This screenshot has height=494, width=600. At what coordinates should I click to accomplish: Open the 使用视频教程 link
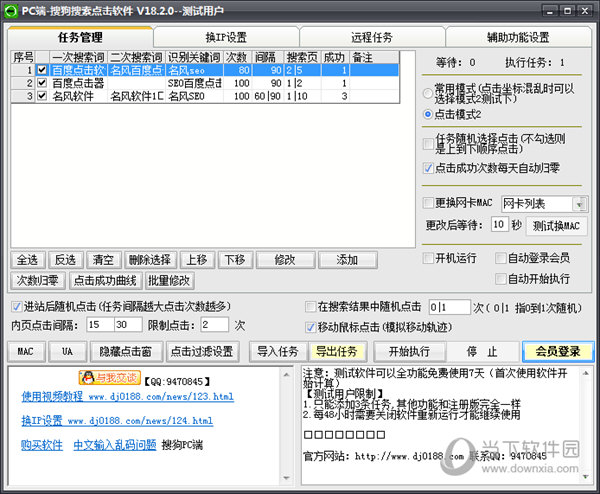tap(127, 396)
